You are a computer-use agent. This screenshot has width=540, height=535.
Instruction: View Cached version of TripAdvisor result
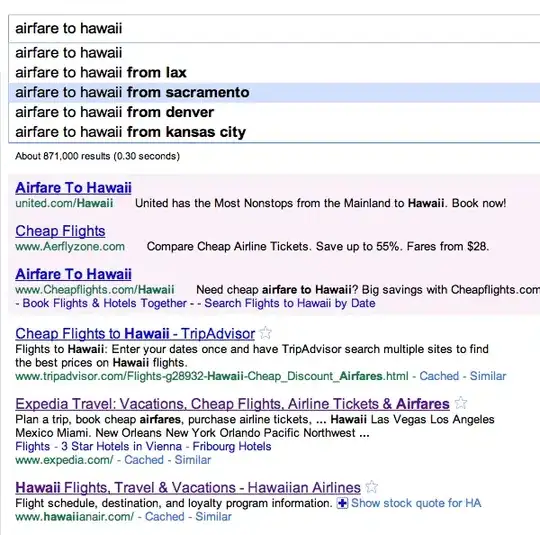[439, 376]
